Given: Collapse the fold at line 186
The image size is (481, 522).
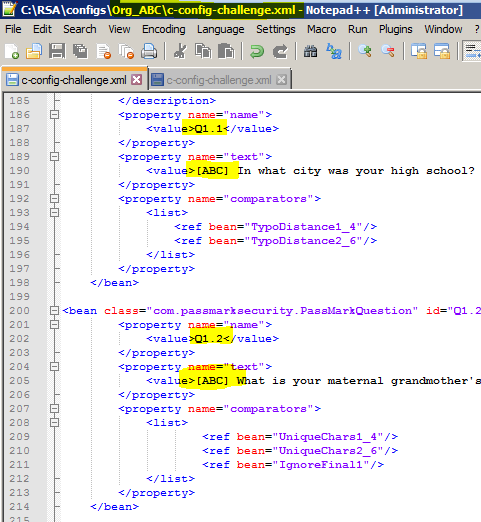Looking at the screenshot, I should point(54,115).
